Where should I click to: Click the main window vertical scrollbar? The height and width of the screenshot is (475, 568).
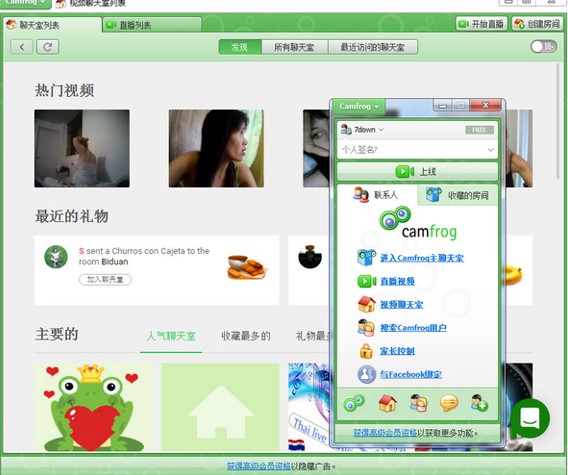558,121
